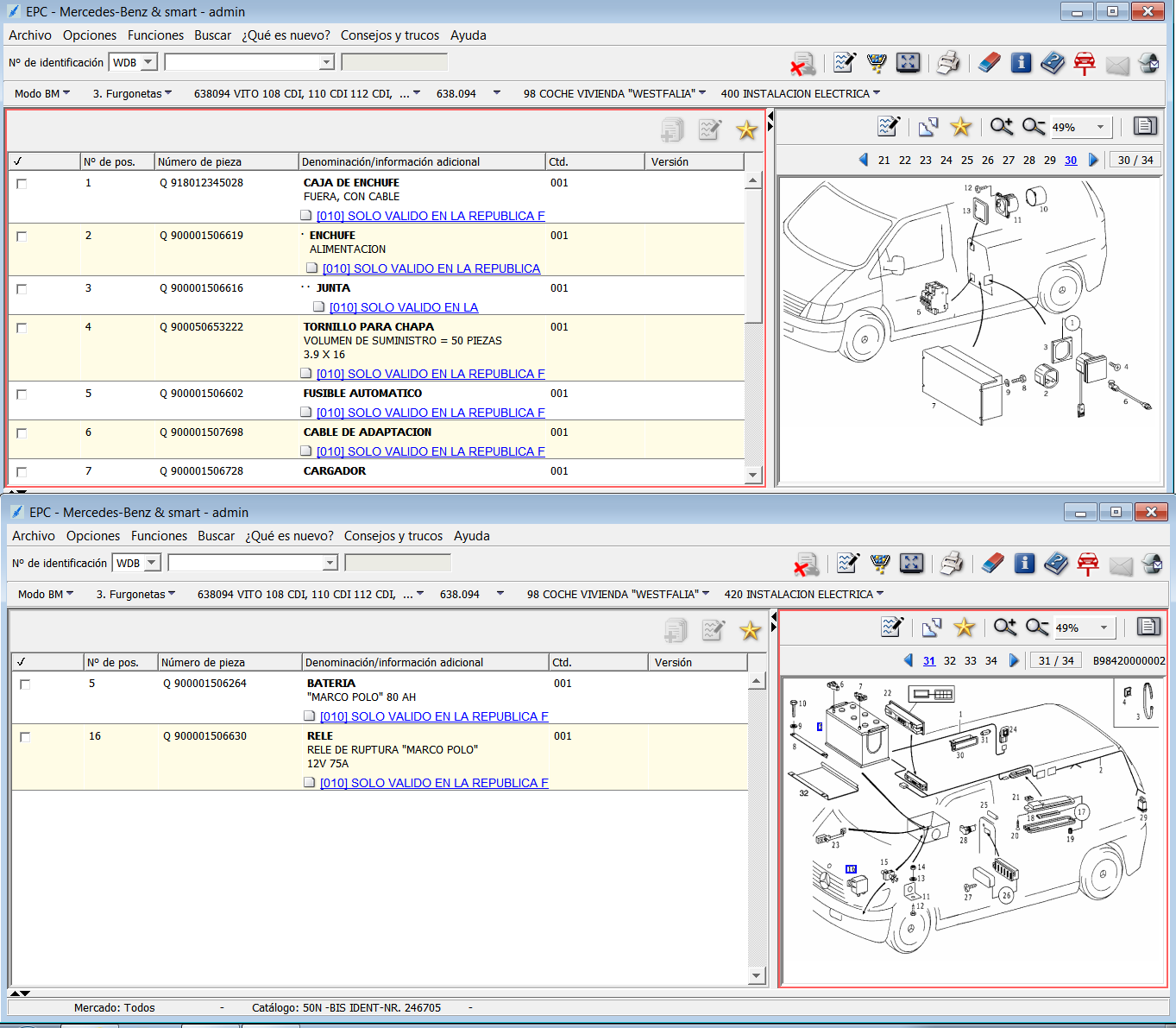Viewport: 1176px width, 1028px height.
Task: Open the blue info icon in upper window
Action: click(1022, 62)
